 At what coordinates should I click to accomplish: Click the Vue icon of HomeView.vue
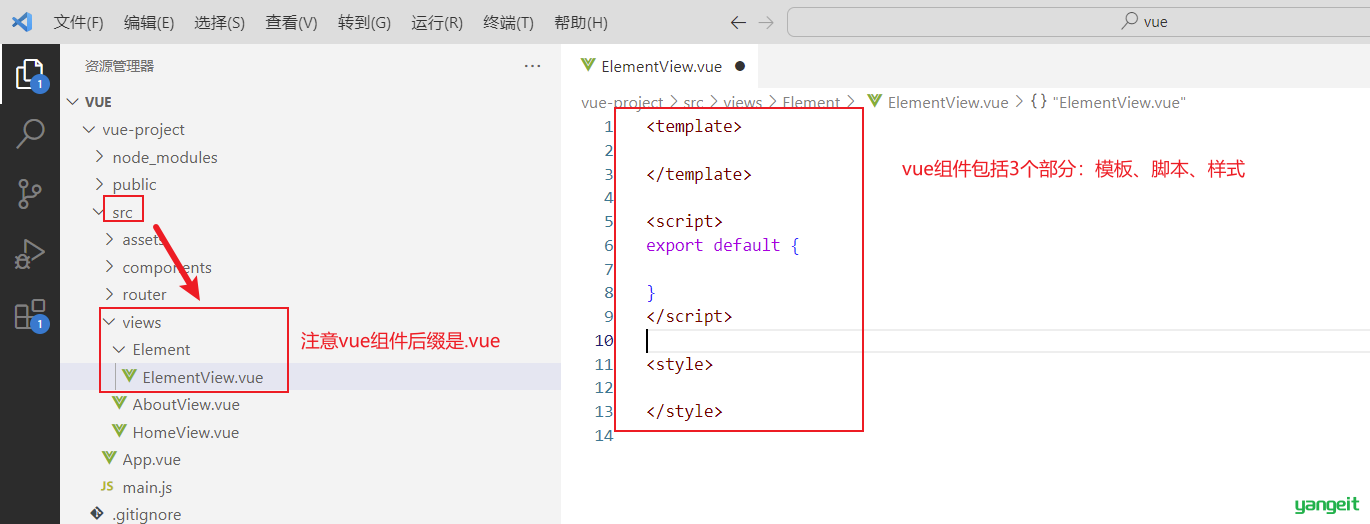coord(120,432)
